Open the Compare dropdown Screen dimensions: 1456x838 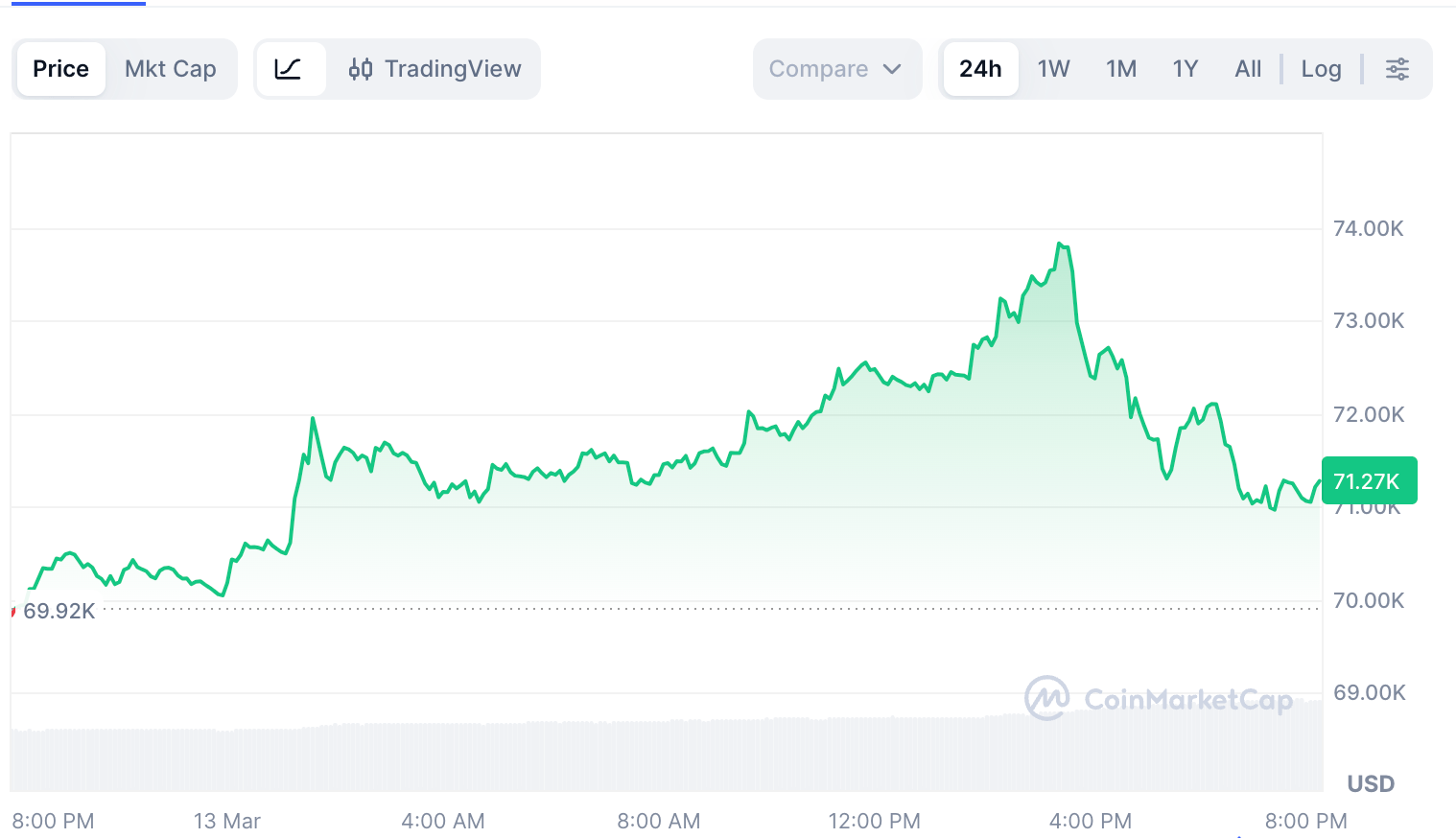click(818, 69)
